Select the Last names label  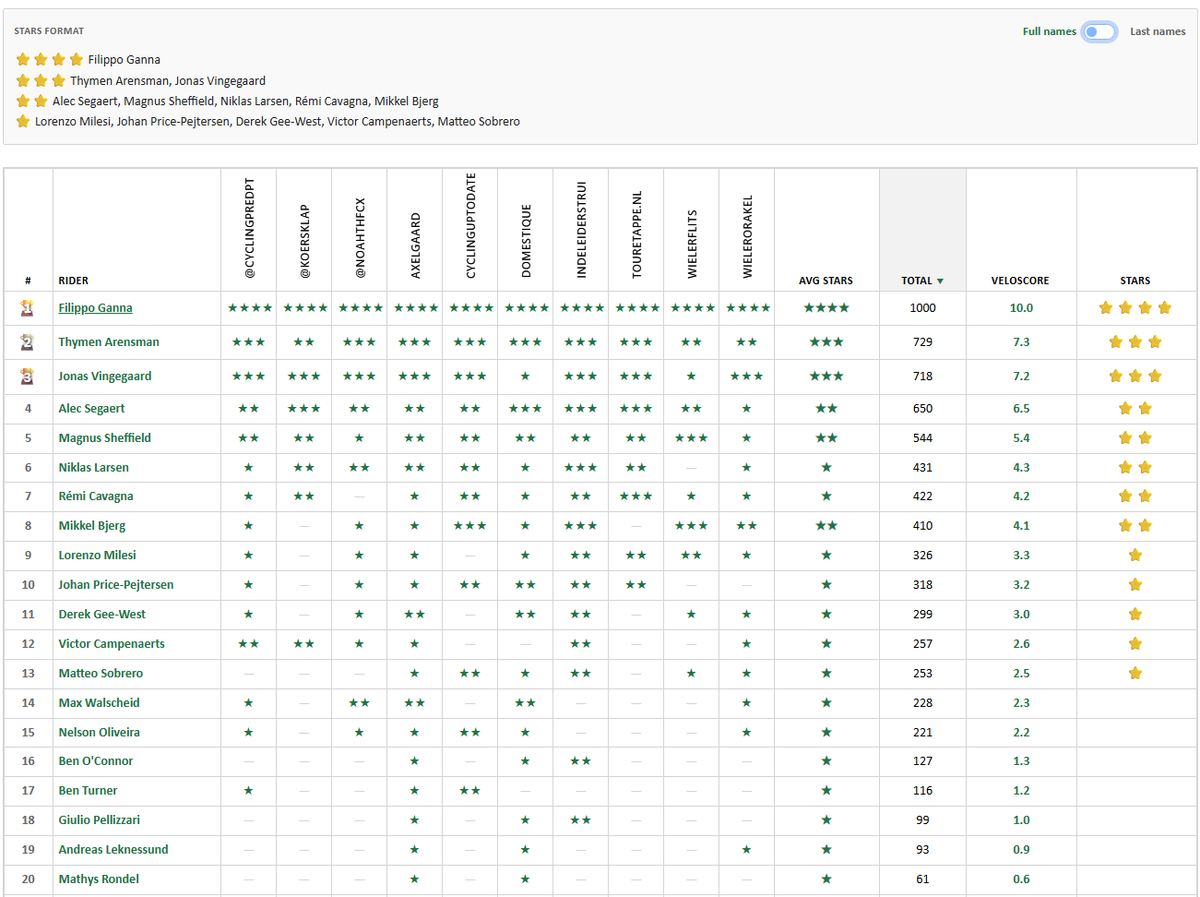(x=1158, y=32)
